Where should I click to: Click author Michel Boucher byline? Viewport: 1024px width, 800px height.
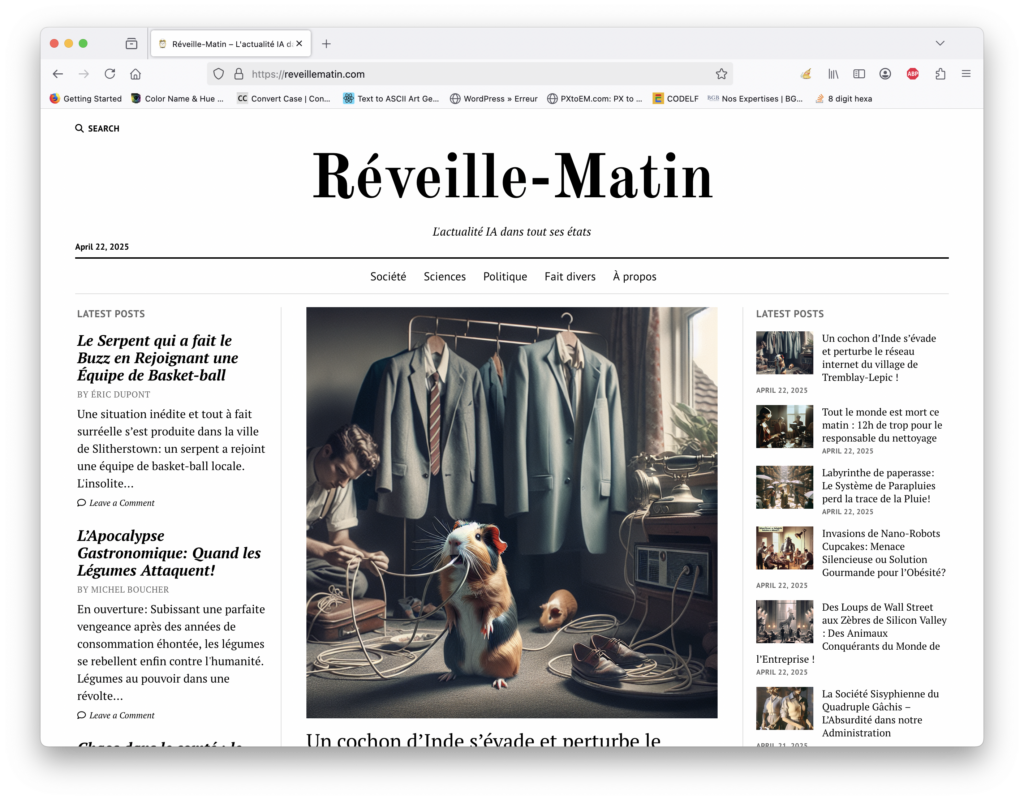pyautogui.click(x=129, y=590)
